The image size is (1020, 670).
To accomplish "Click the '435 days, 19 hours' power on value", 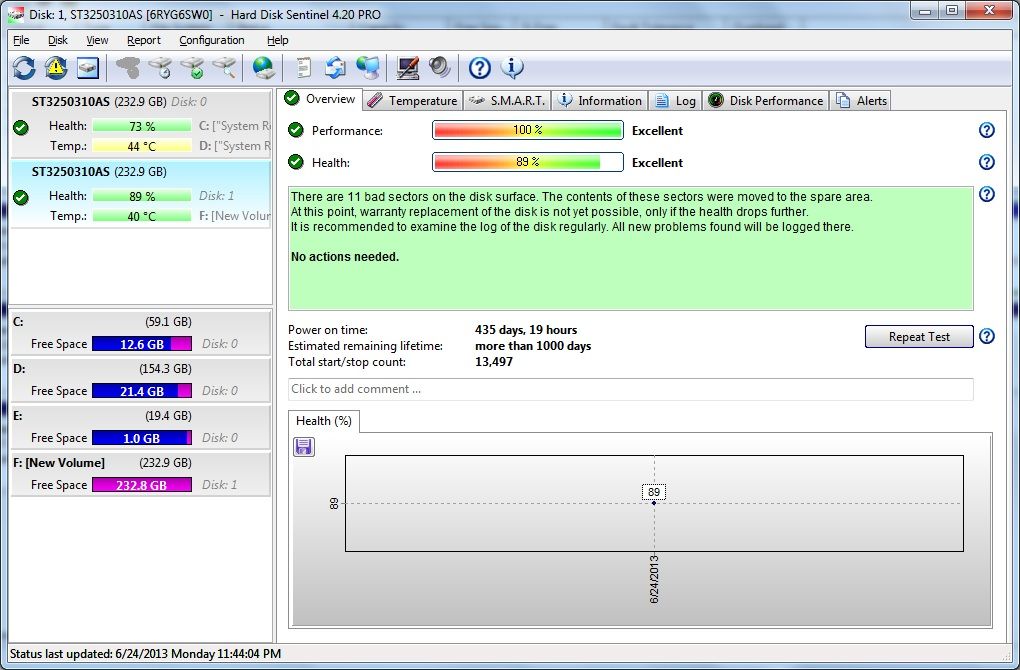I will [x=526, y=330].
